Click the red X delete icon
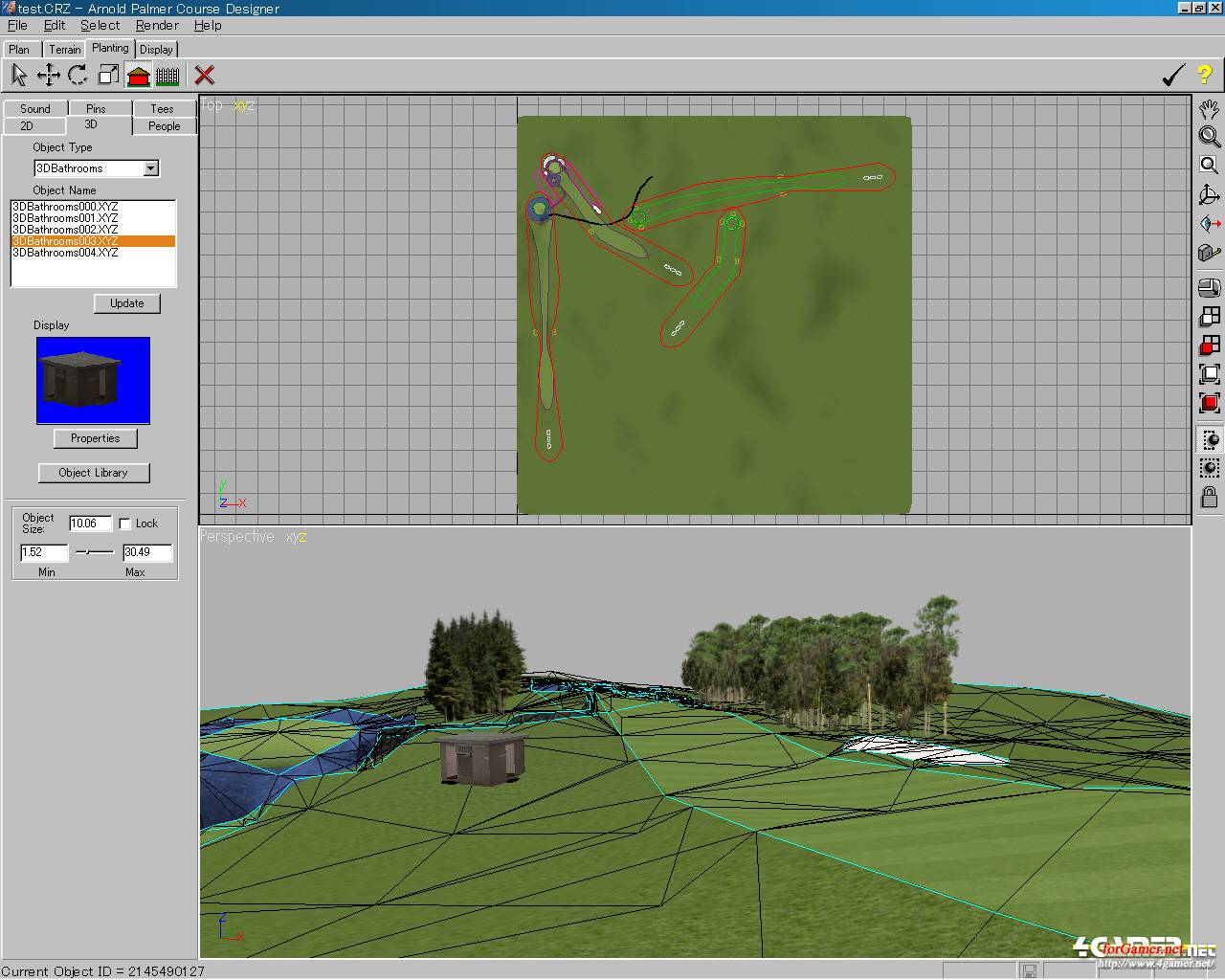This screenshot has width=1225, height=980. pos(204,75)
